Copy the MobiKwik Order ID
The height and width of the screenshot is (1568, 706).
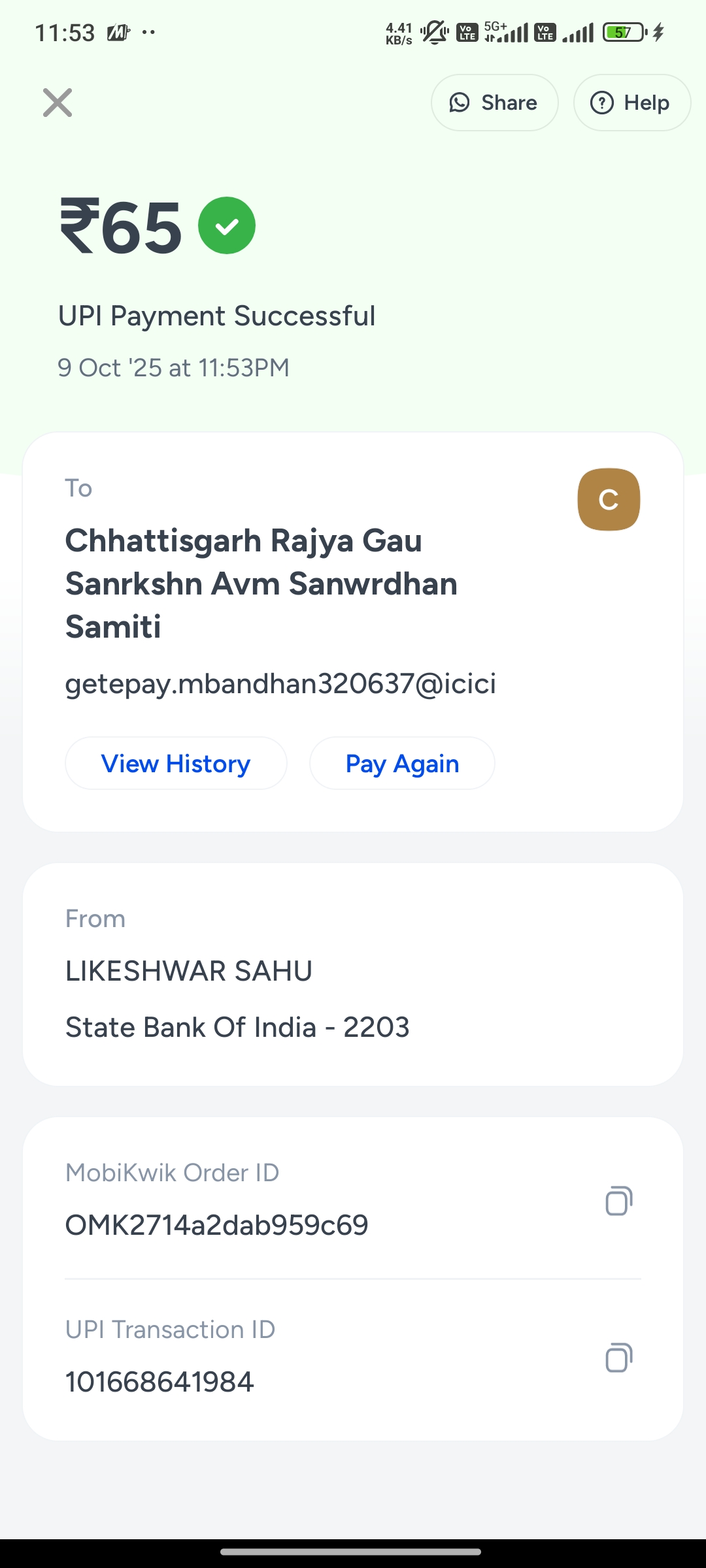coord(618,1201)
